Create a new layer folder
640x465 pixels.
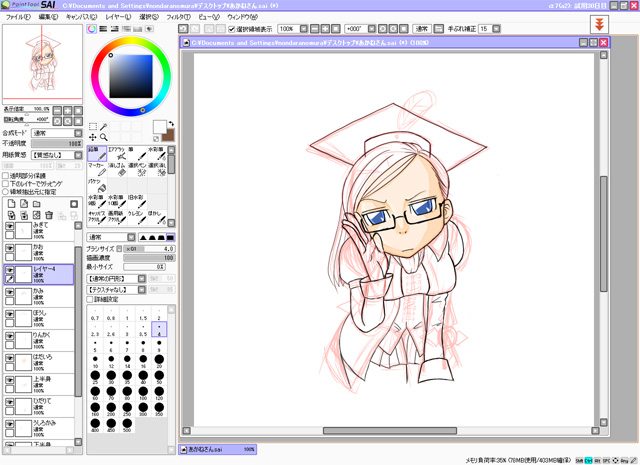pyautogui.click(x=37, y=204)
